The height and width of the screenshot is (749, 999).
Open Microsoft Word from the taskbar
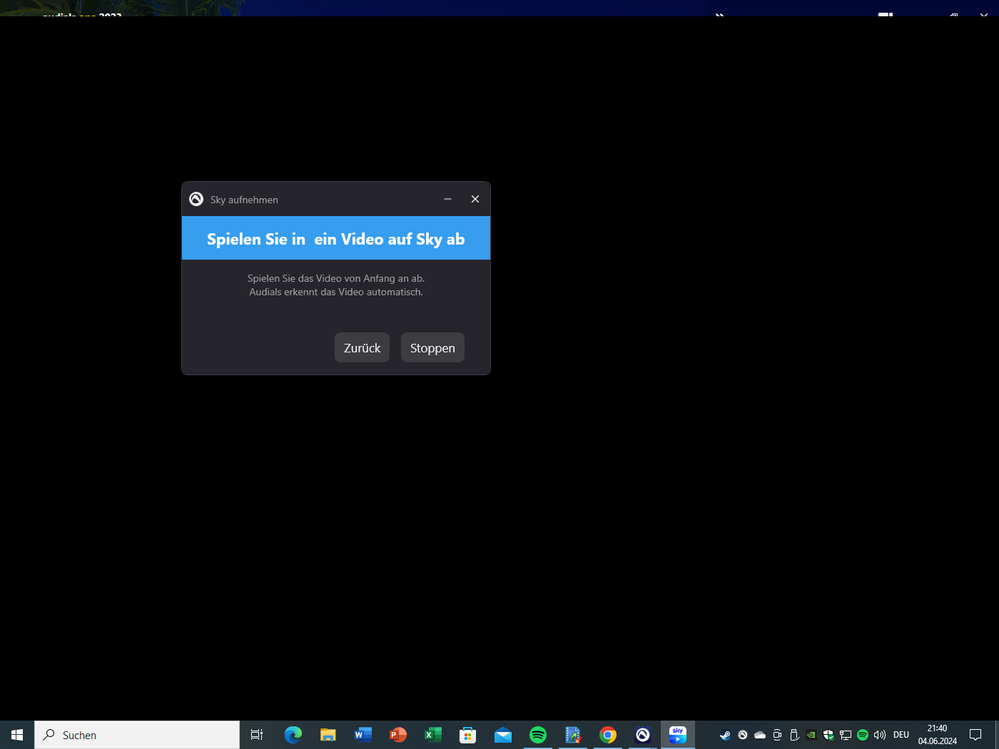click(363, 735)
